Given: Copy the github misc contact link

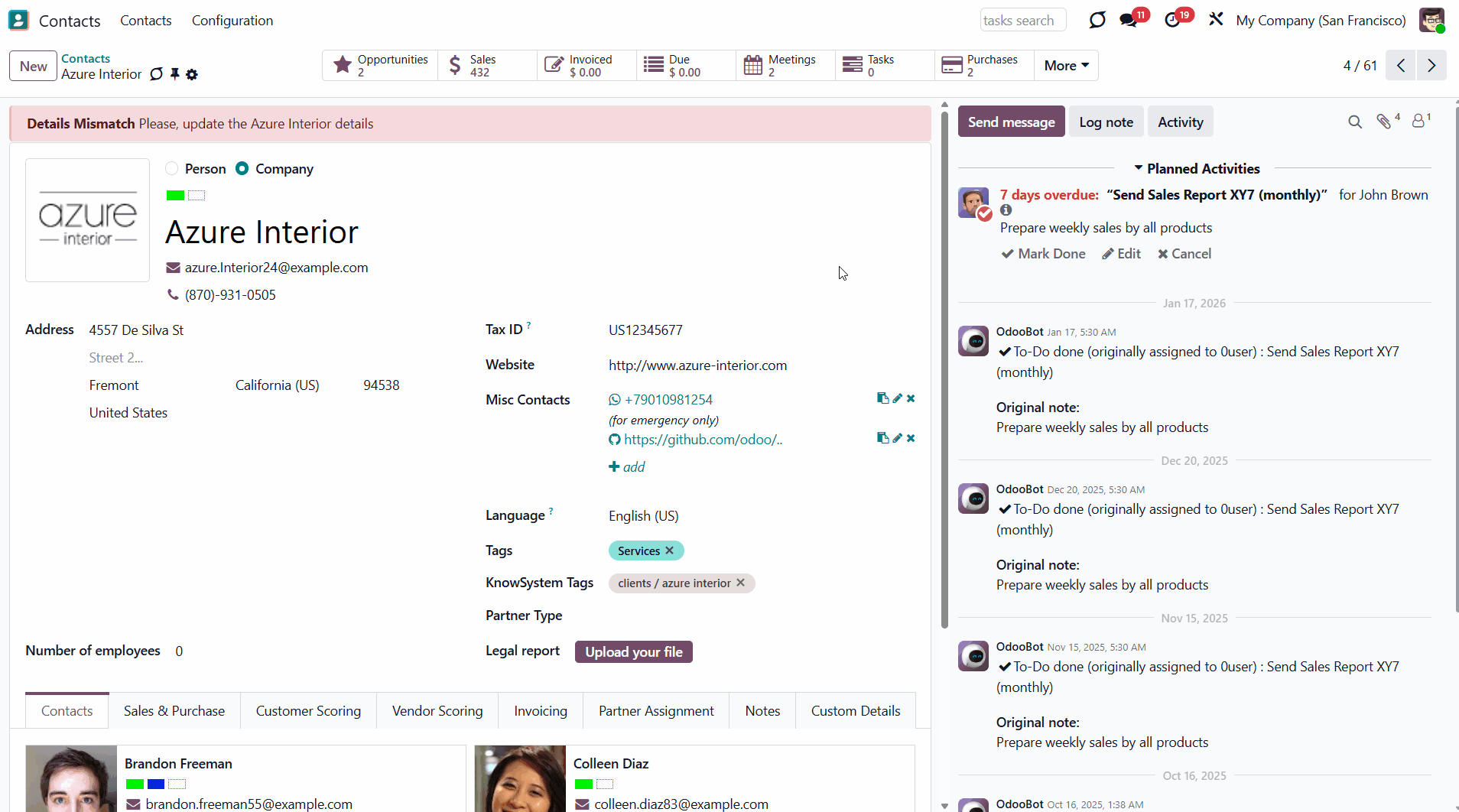Looking at the screenshot, I should click(x=882, y=438).
